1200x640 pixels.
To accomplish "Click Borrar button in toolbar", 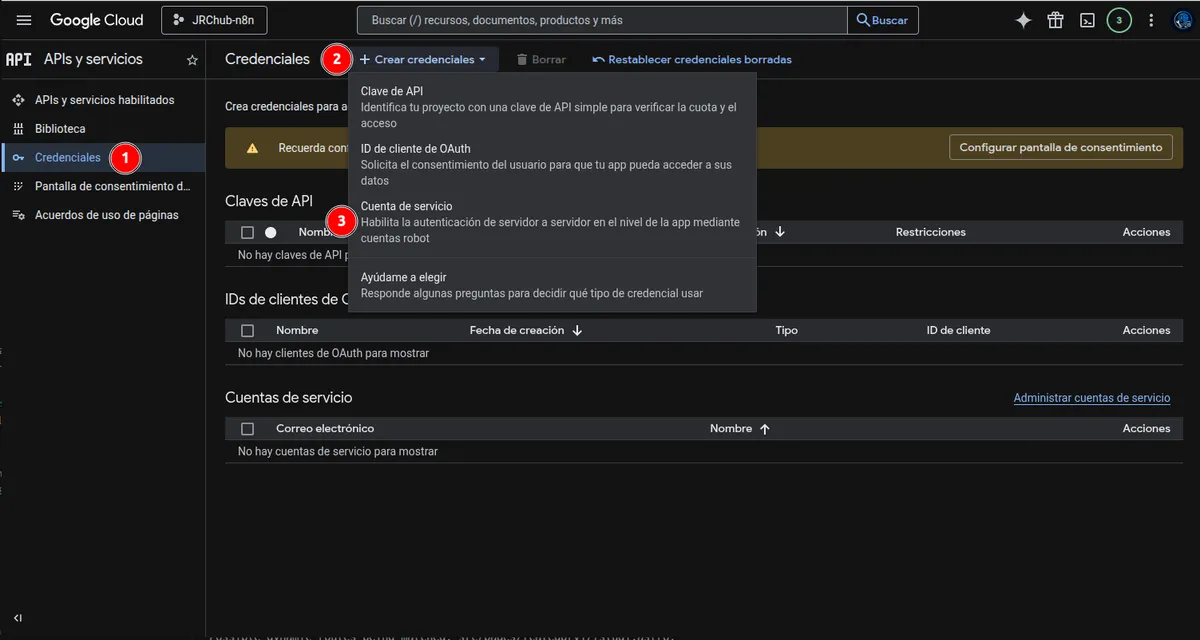I will 541,60.
